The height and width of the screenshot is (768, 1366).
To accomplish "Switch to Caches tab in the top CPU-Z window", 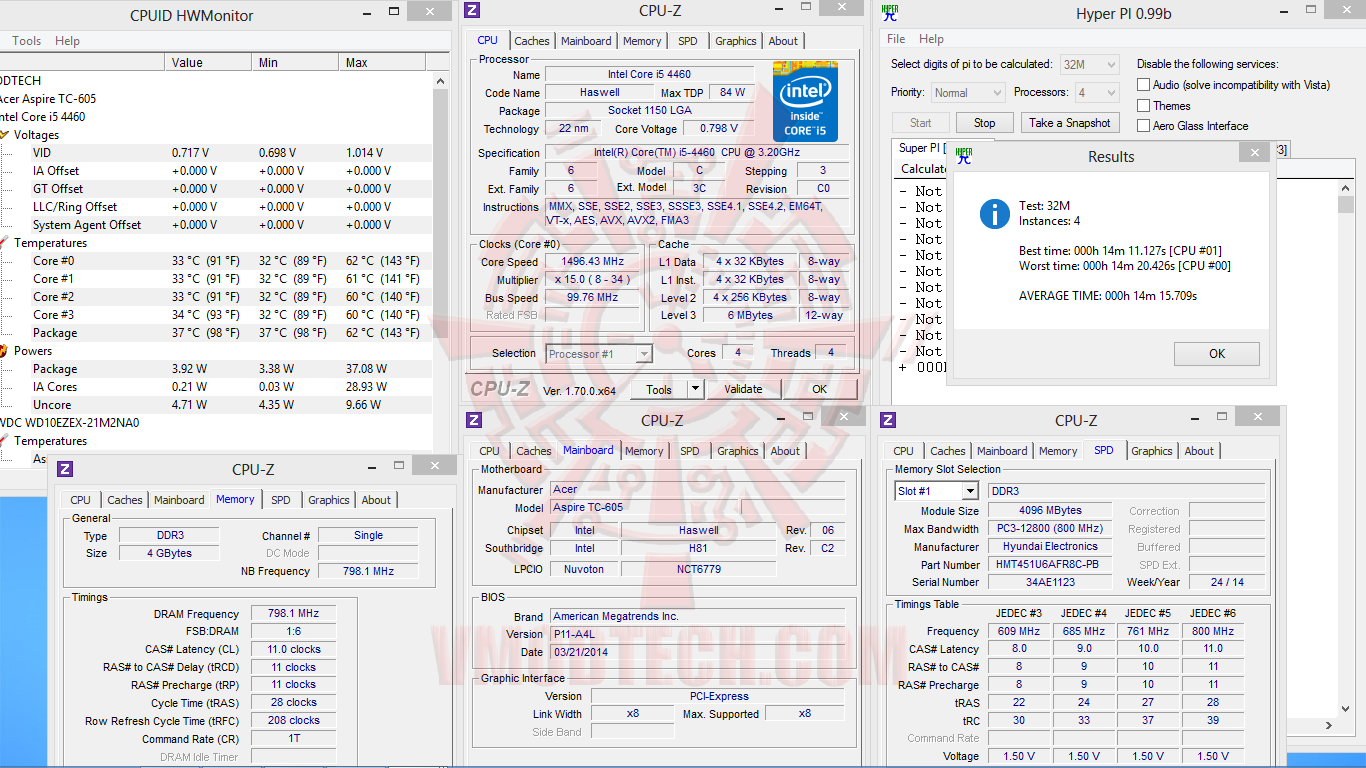I will tap(532, 41).
